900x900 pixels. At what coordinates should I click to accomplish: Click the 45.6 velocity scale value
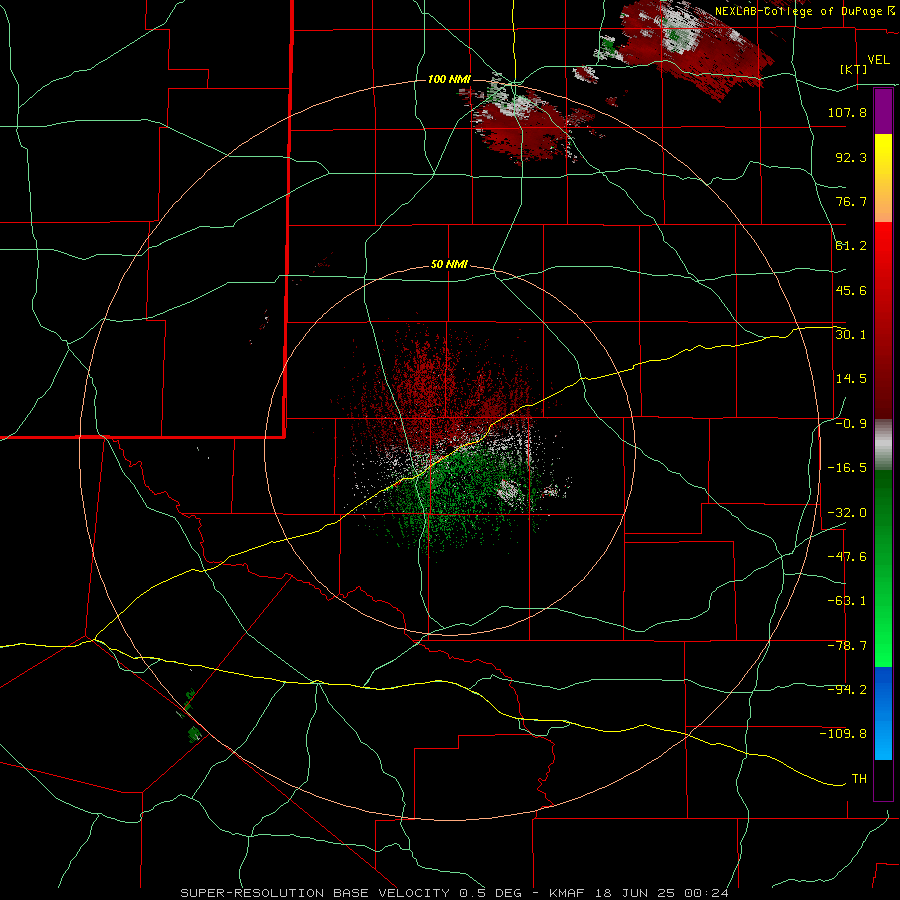click(851, 290)
